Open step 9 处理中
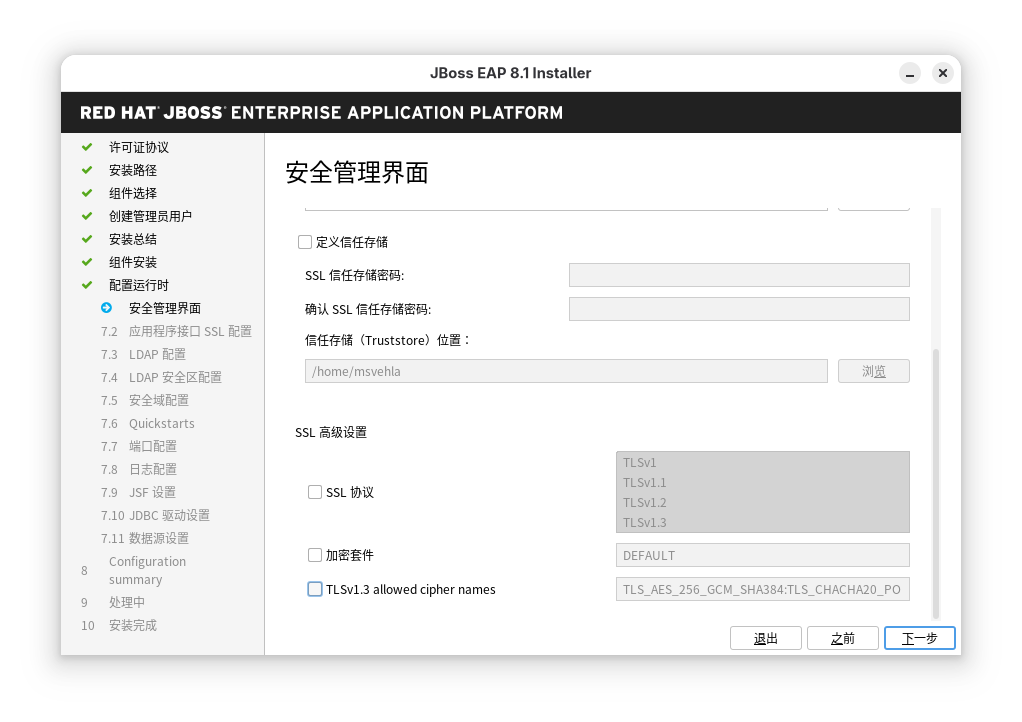 coord(113,602)
